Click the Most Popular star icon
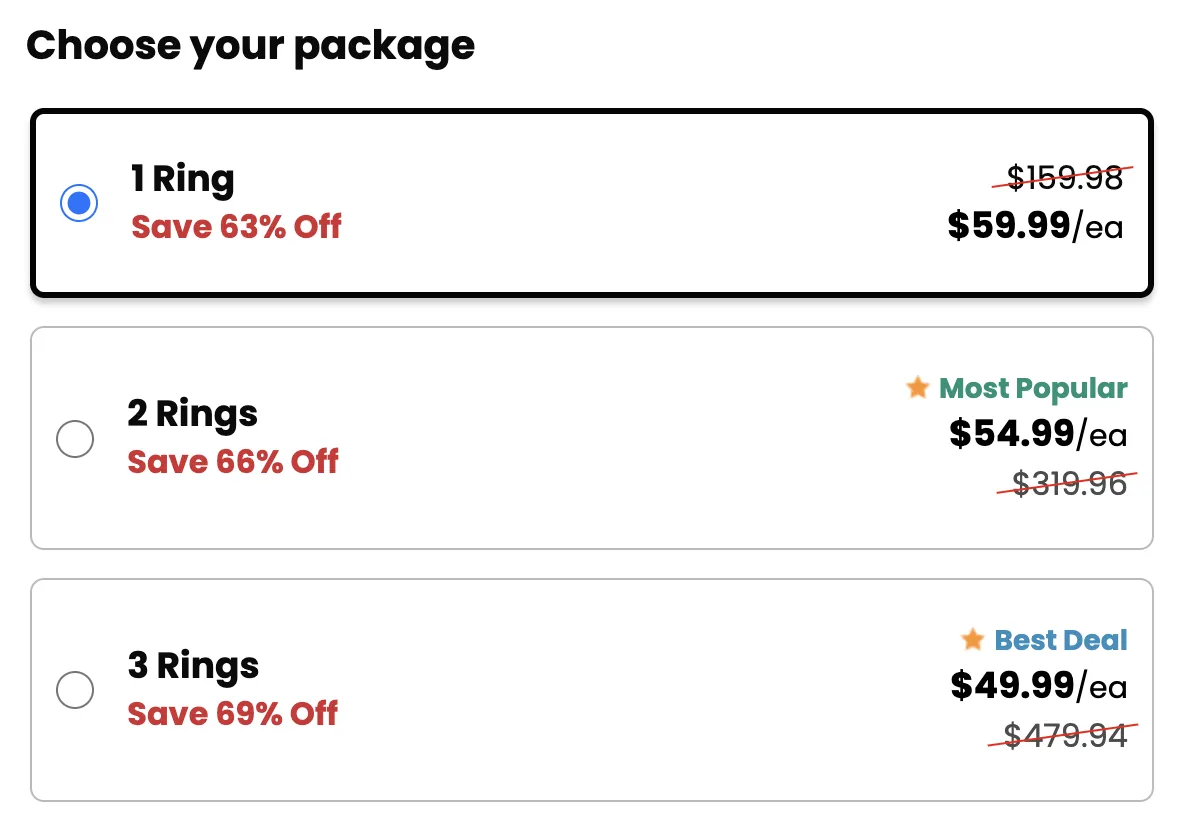Image resolution: width=1190 pixels, height=826 pixels. (x=918, y=388)
